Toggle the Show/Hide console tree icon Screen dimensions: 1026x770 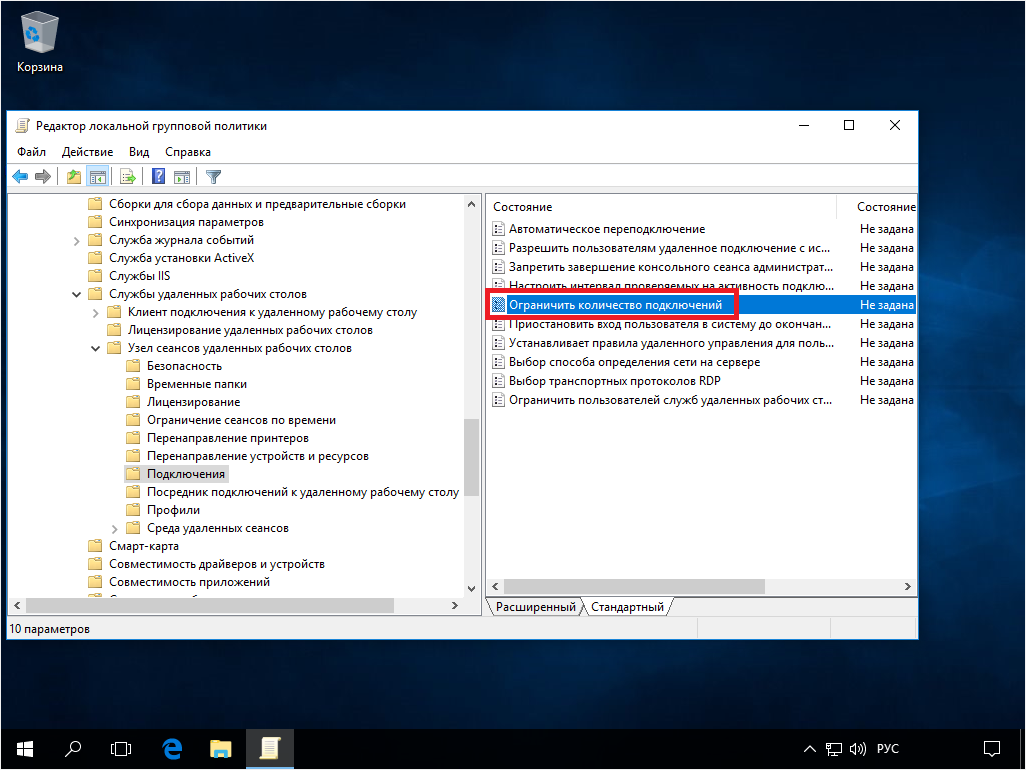pyautogui.click(x=97, y=177)
